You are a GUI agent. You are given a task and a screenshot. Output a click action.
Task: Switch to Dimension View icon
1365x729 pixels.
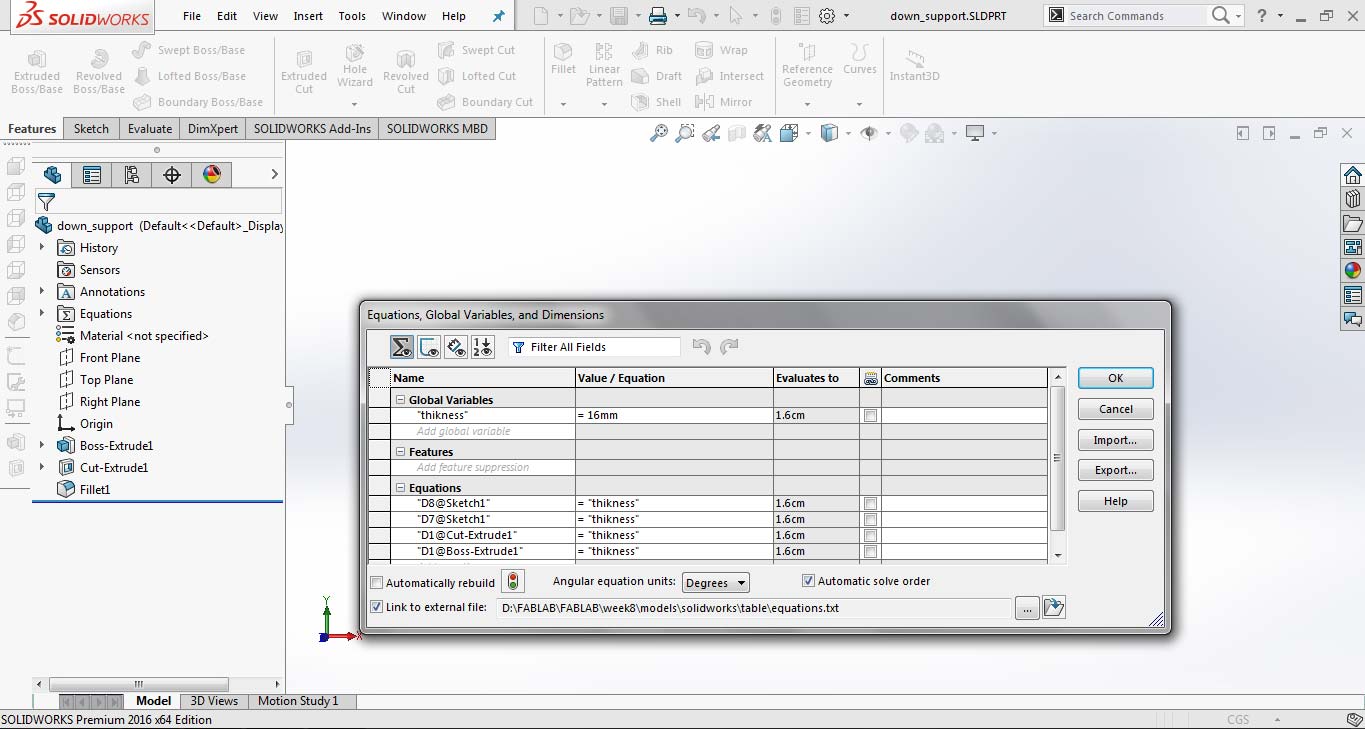tap(456, 347)
